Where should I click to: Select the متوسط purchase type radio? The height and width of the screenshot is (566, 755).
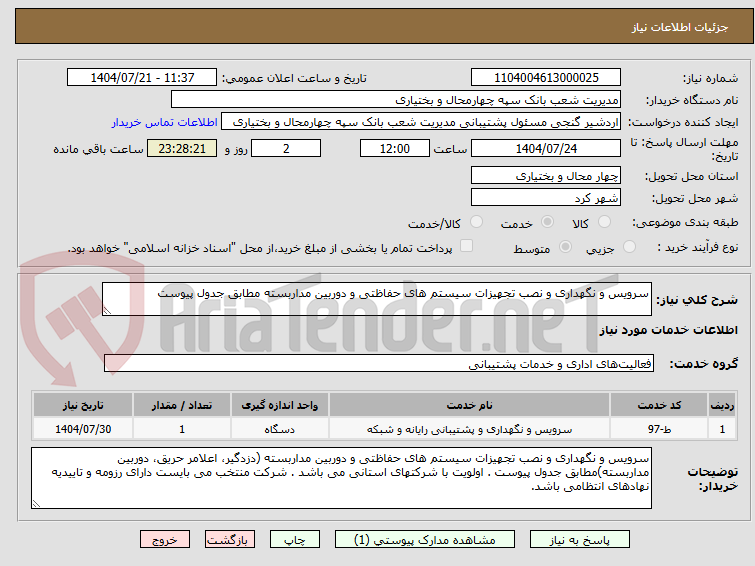[x=565, y=247]
